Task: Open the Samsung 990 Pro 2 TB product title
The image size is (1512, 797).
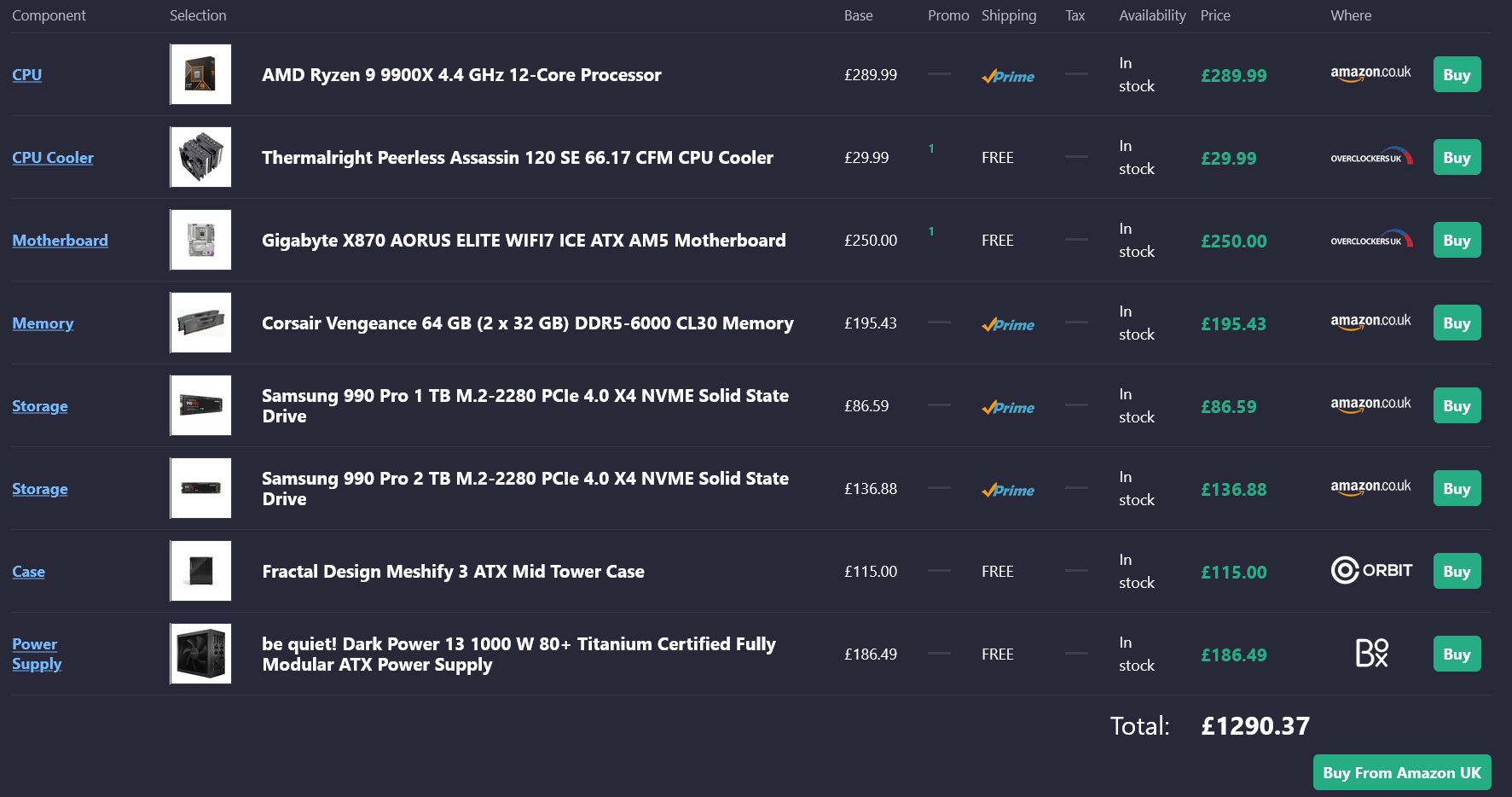Action: coord(525,489)
